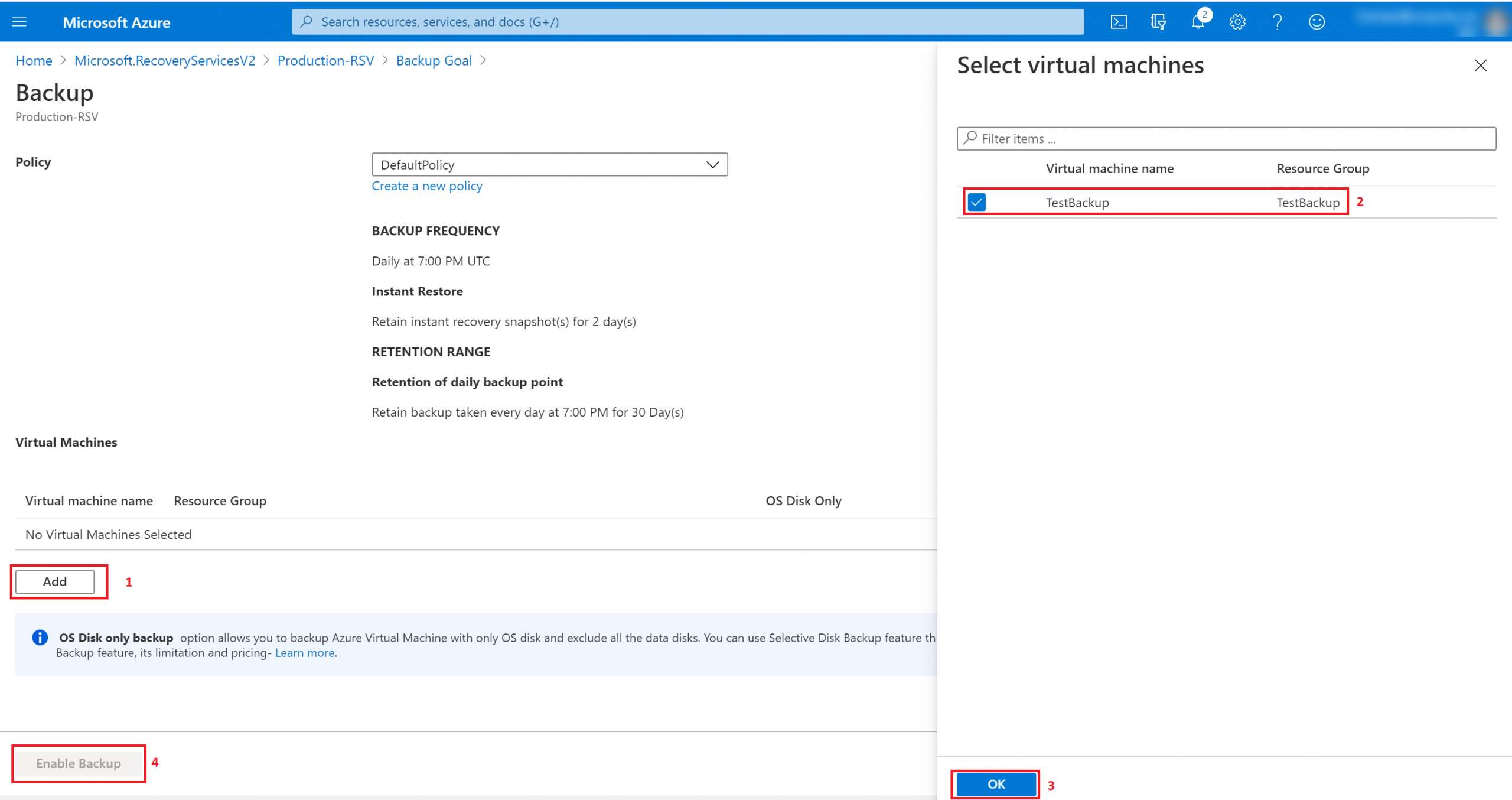Image resolution: width=1512 pixels, height=800 pixels.
Task: Open the Microsoft.RecoveryServicesV2 breadcrumb
Action: coord(165,60)
